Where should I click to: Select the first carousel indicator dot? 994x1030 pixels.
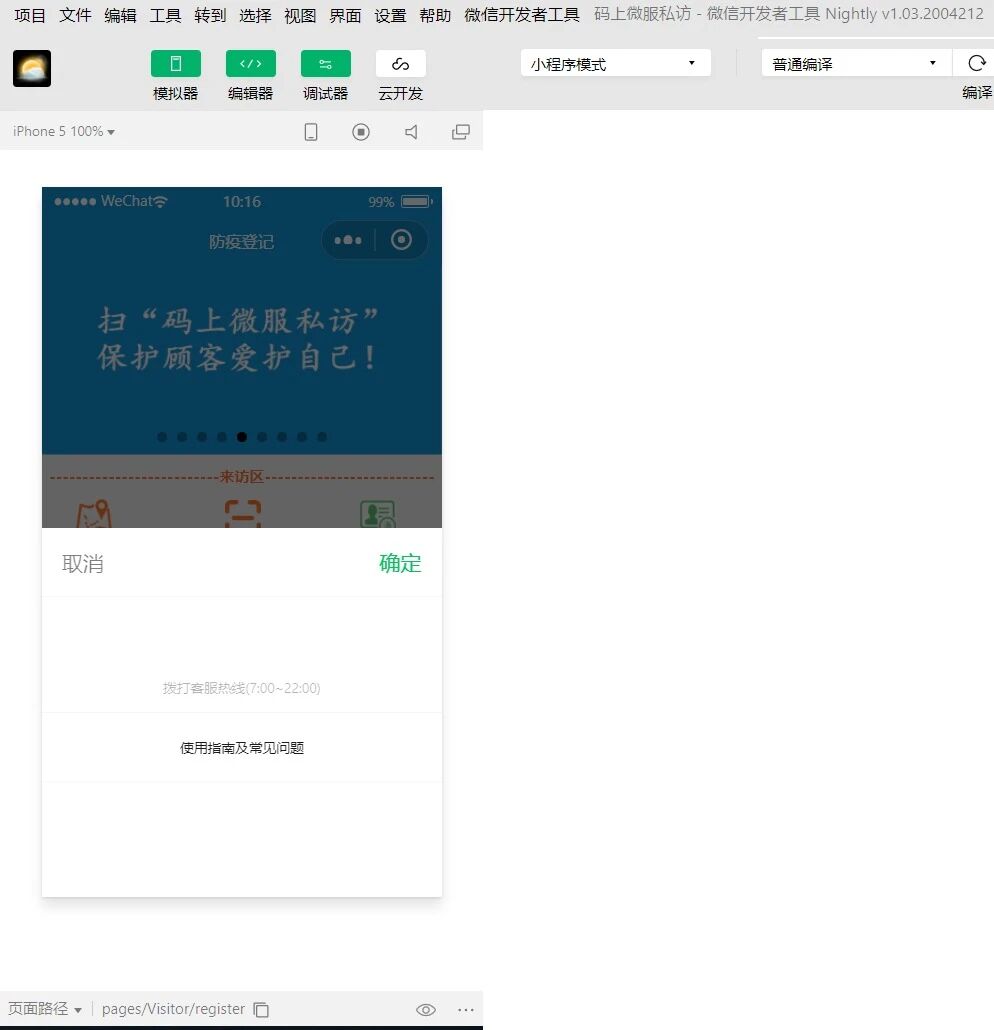pyautogui.click(x=162, y=437)
